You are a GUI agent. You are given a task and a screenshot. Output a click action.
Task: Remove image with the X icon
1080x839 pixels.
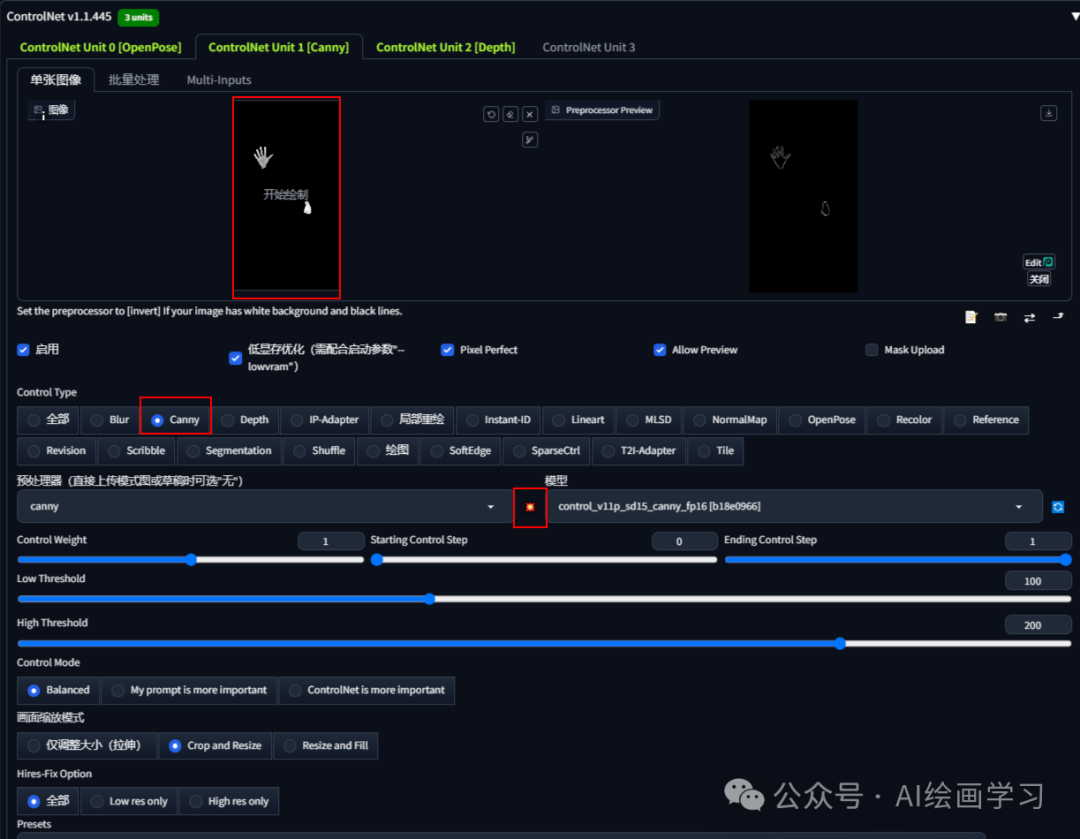coord(530,114)
